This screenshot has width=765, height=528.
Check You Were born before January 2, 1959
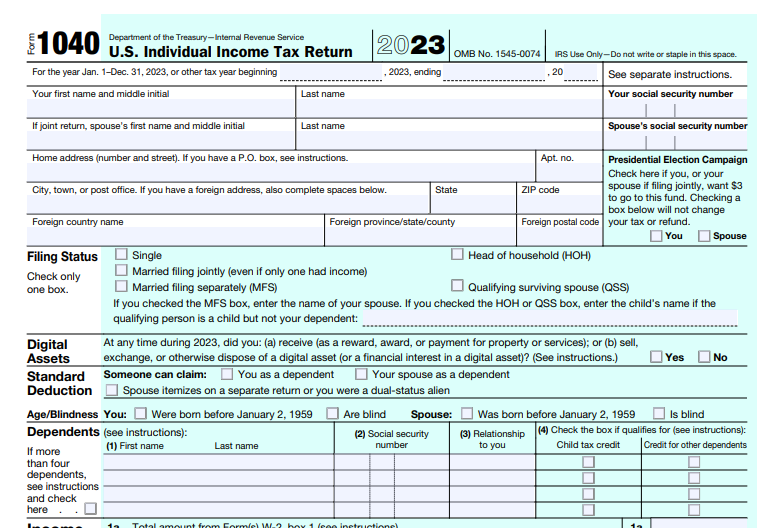point(141,413)
